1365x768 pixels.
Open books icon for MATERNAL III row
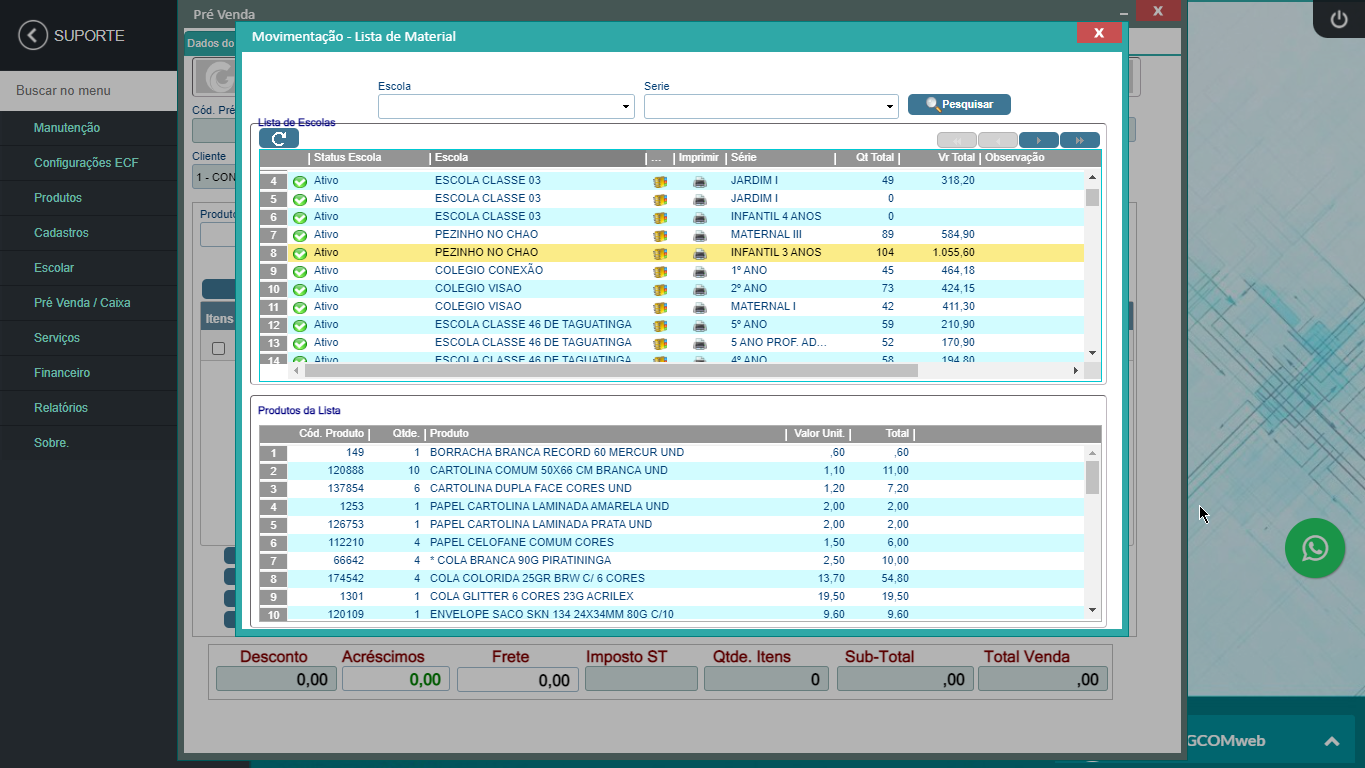[659, 235]
